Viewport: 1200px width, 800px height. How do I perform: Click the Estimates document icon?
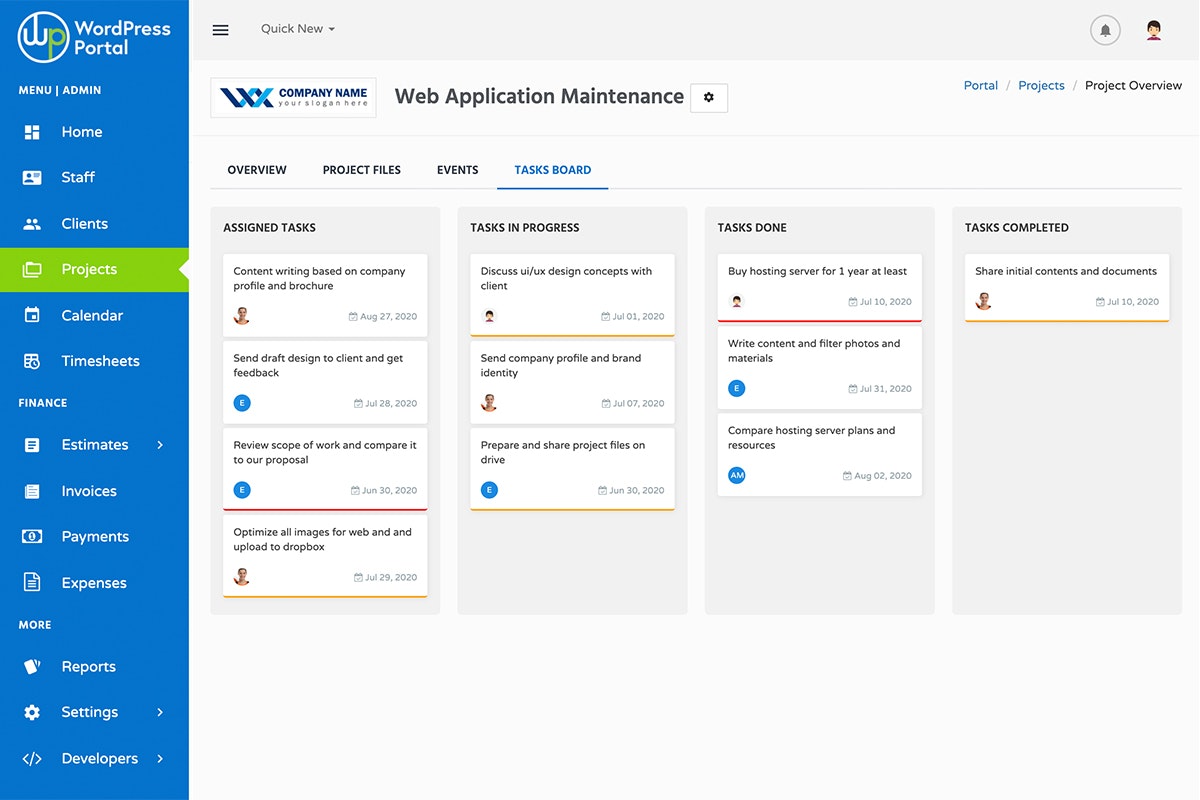tap(32, 445)
